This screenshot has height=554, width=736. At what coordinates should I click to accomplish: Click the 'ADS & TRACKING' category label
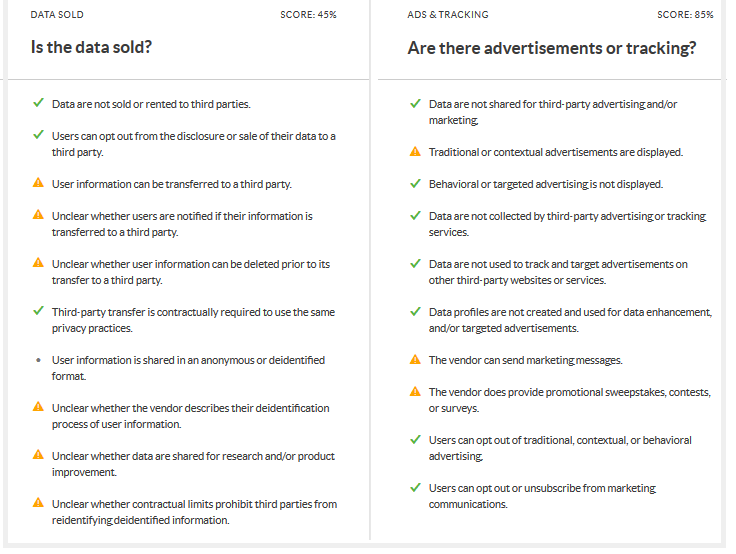tap(448, 15)
